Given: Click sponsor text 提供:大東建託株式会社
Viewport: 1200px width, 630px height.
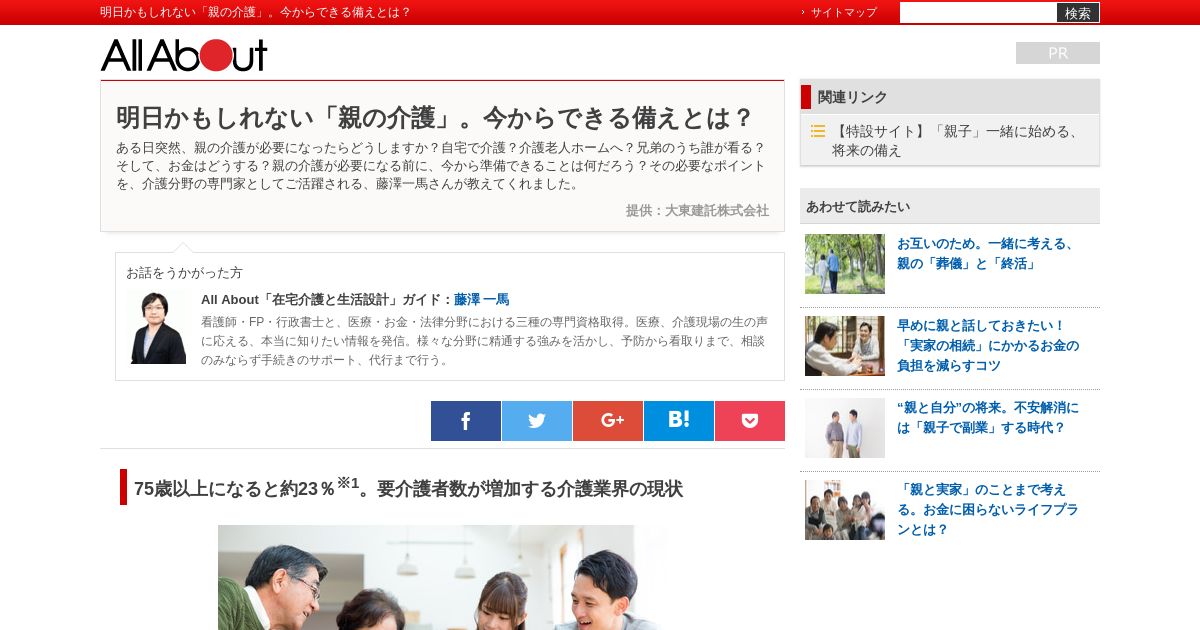Looking at the screenshot, I should click(x=697, y=210).
